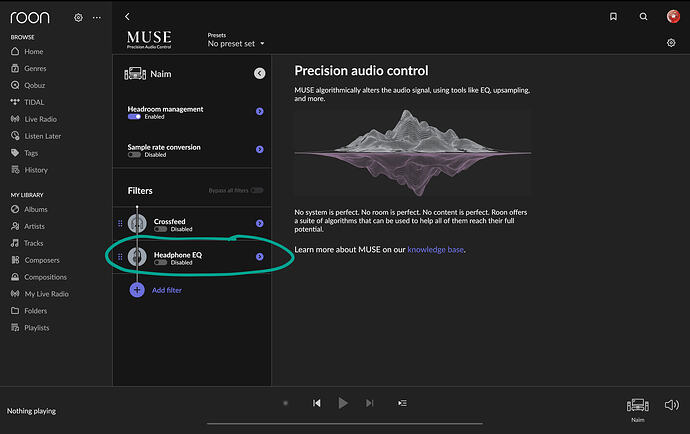Enable the Crossfeed filter switch
Viewport: 690px width, 434px height.
tap(161, 229)
